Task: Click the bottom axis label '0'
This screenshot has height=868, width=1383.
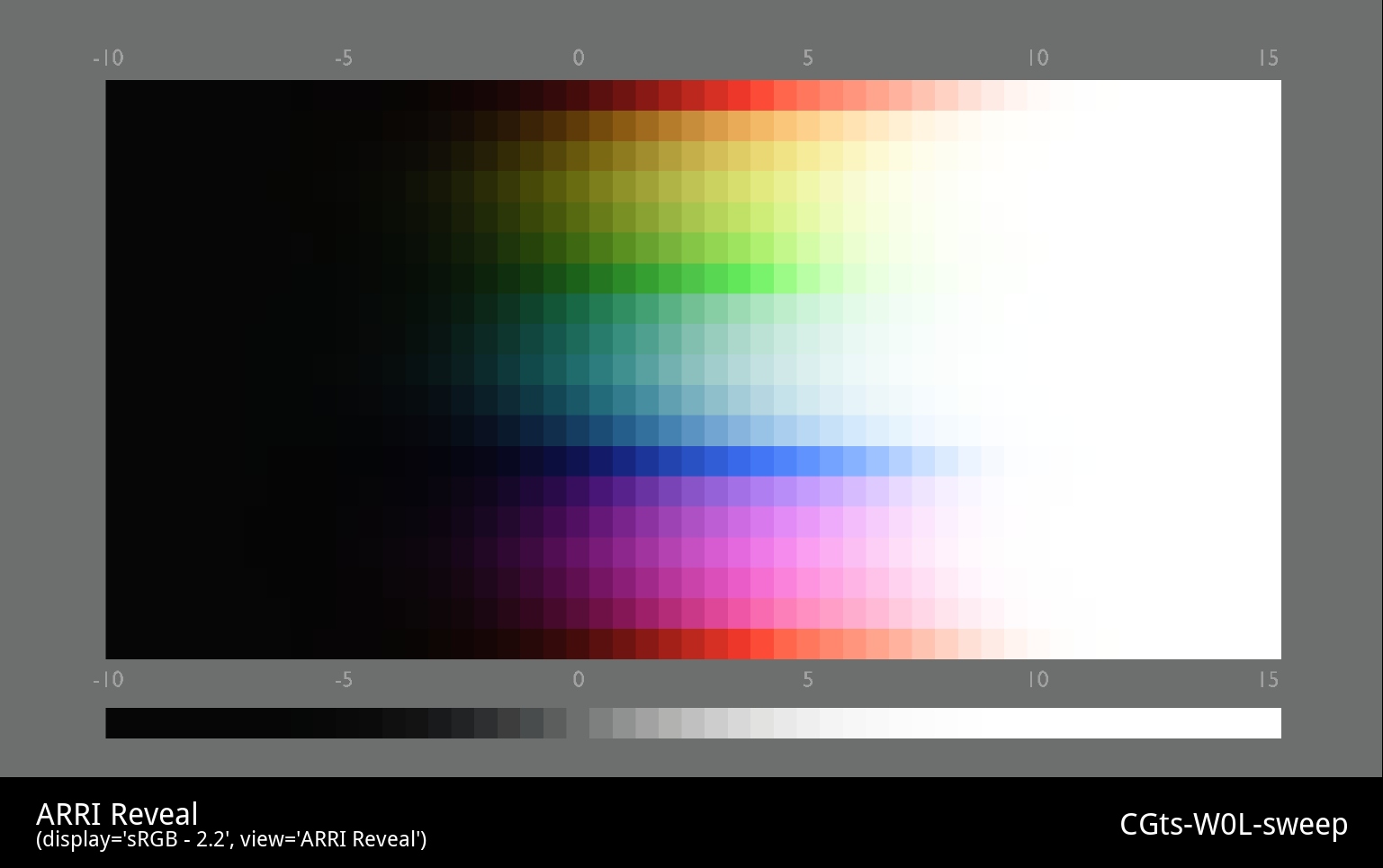Action: point(579,680)
